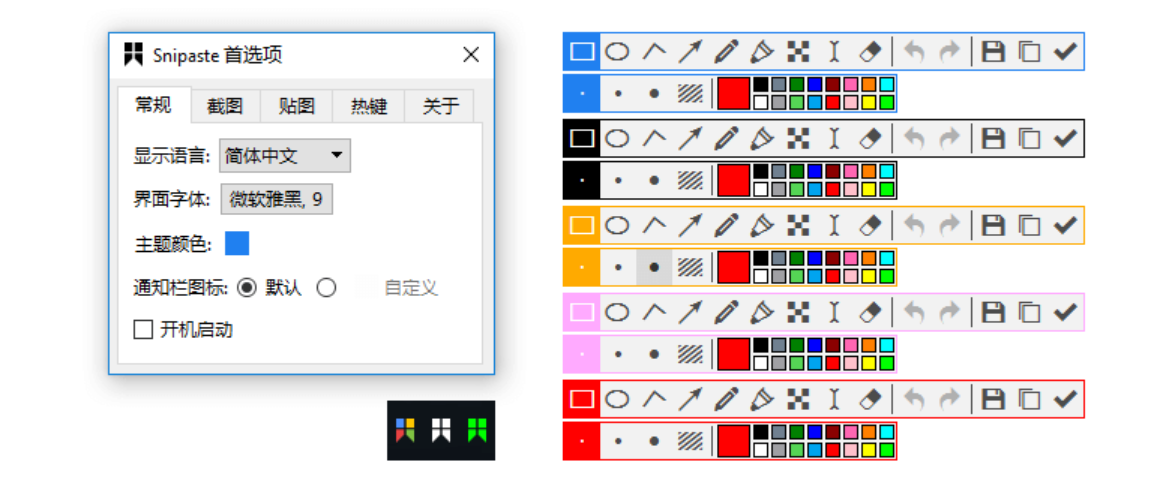Pick orange swatch in orange-themed toolbar palette
Screen dimensions: 1156x495
tap(868, 258)
